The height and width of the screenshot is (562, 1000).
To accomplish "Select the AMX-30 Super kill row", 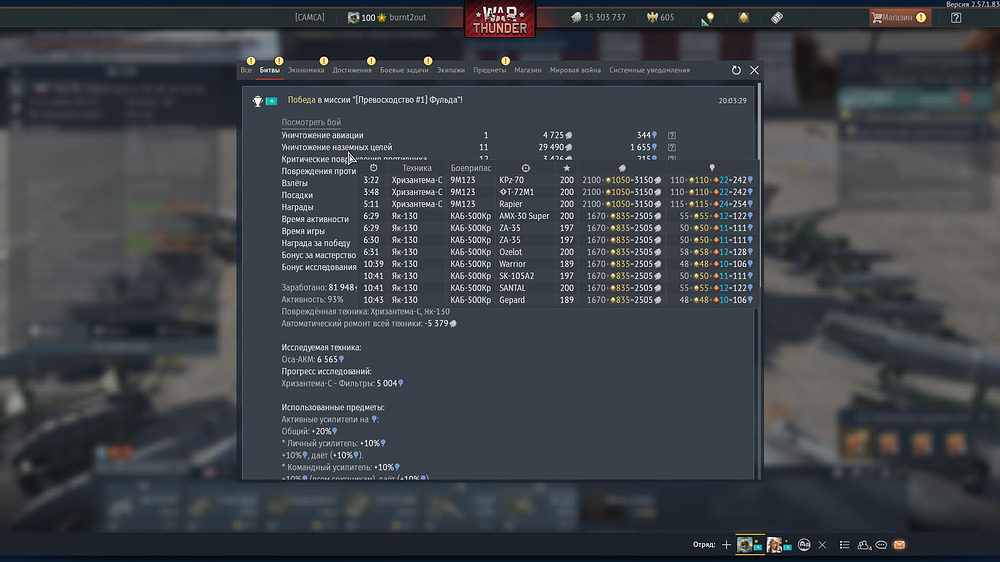I will click(x=558, y=216).
